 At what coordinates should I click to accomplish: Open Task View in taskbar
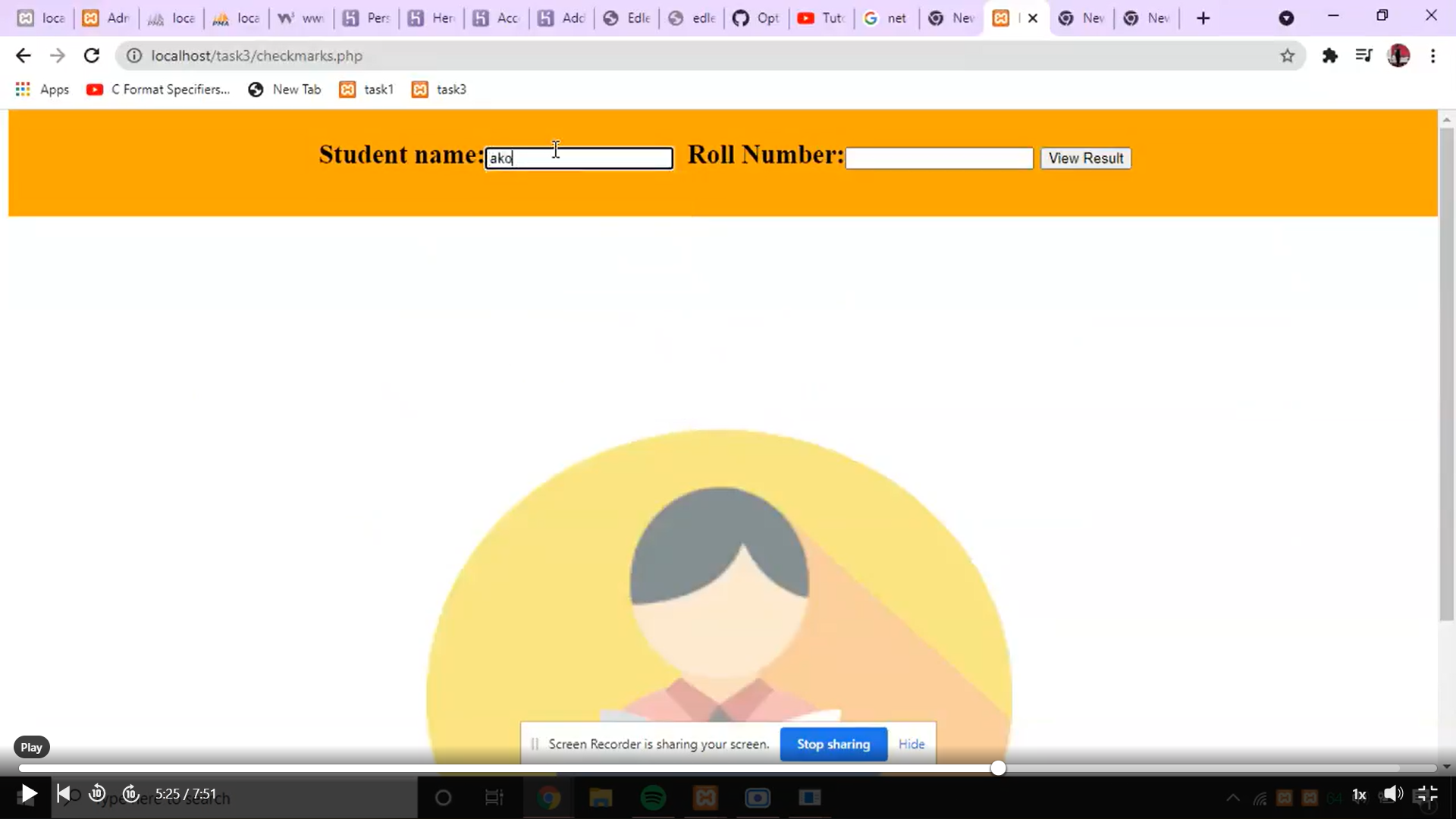point(494,798)
